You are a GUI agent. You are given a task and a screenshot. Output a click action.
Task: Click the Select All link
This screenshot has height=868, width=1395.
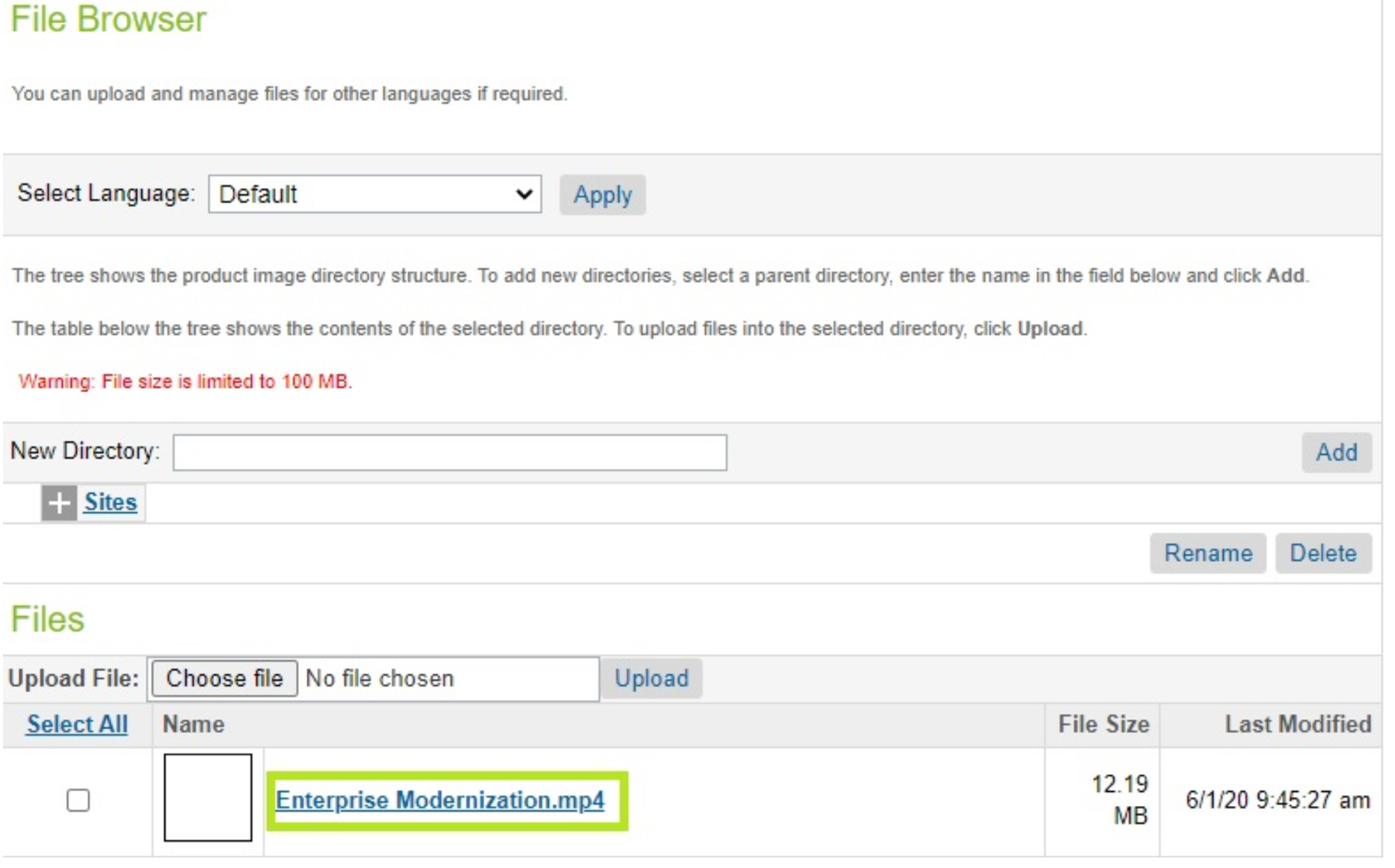(77, 725)
